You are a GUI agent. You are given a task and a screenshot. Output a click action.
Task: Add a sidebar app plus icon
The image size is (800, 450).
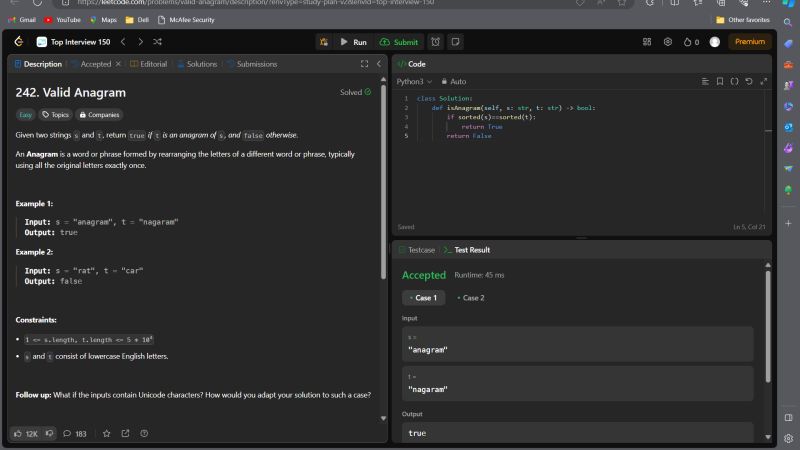[x=788, y=223]
